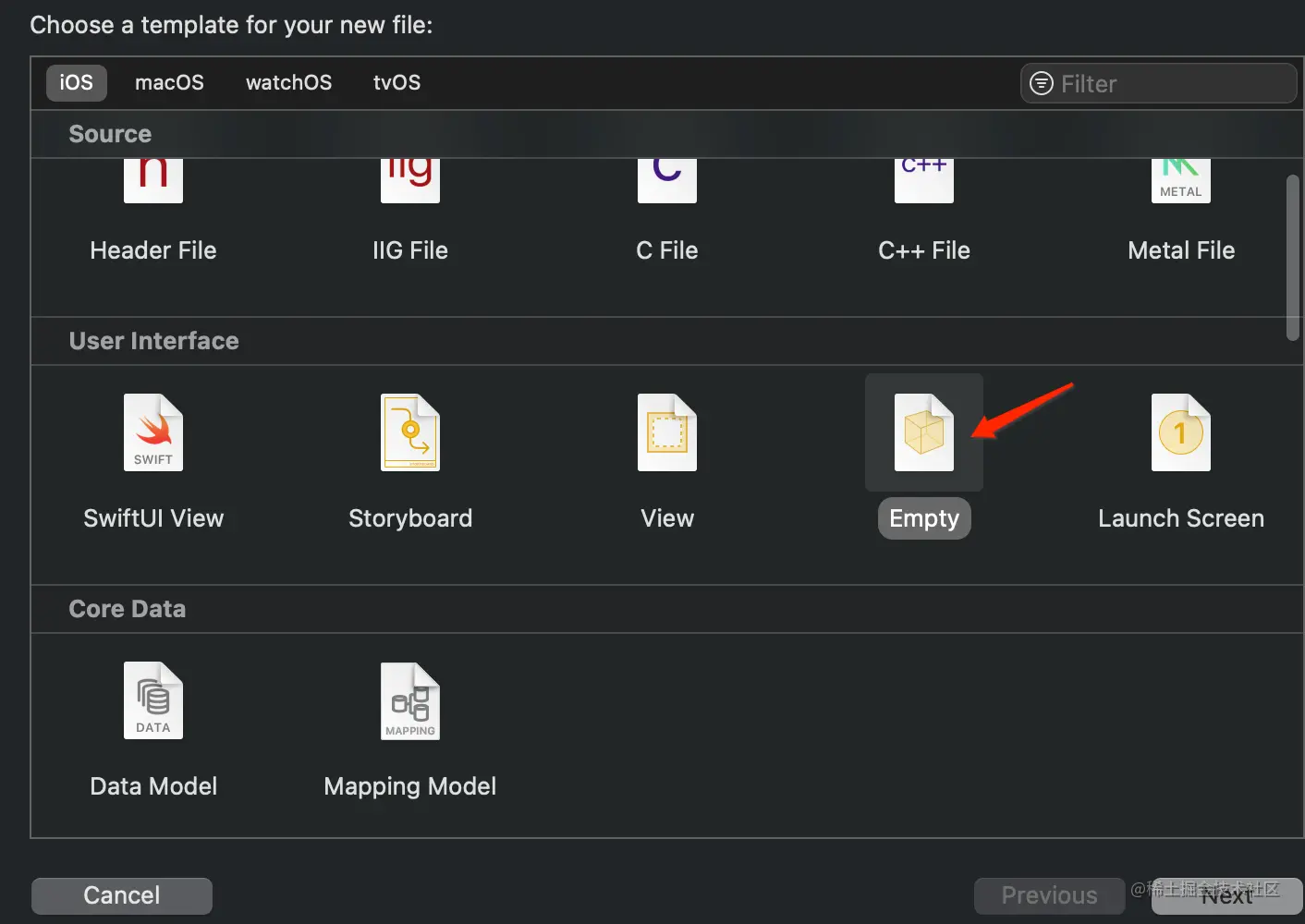
Task: Click the "Core Data" section header
Action: [x=128, y=609]
